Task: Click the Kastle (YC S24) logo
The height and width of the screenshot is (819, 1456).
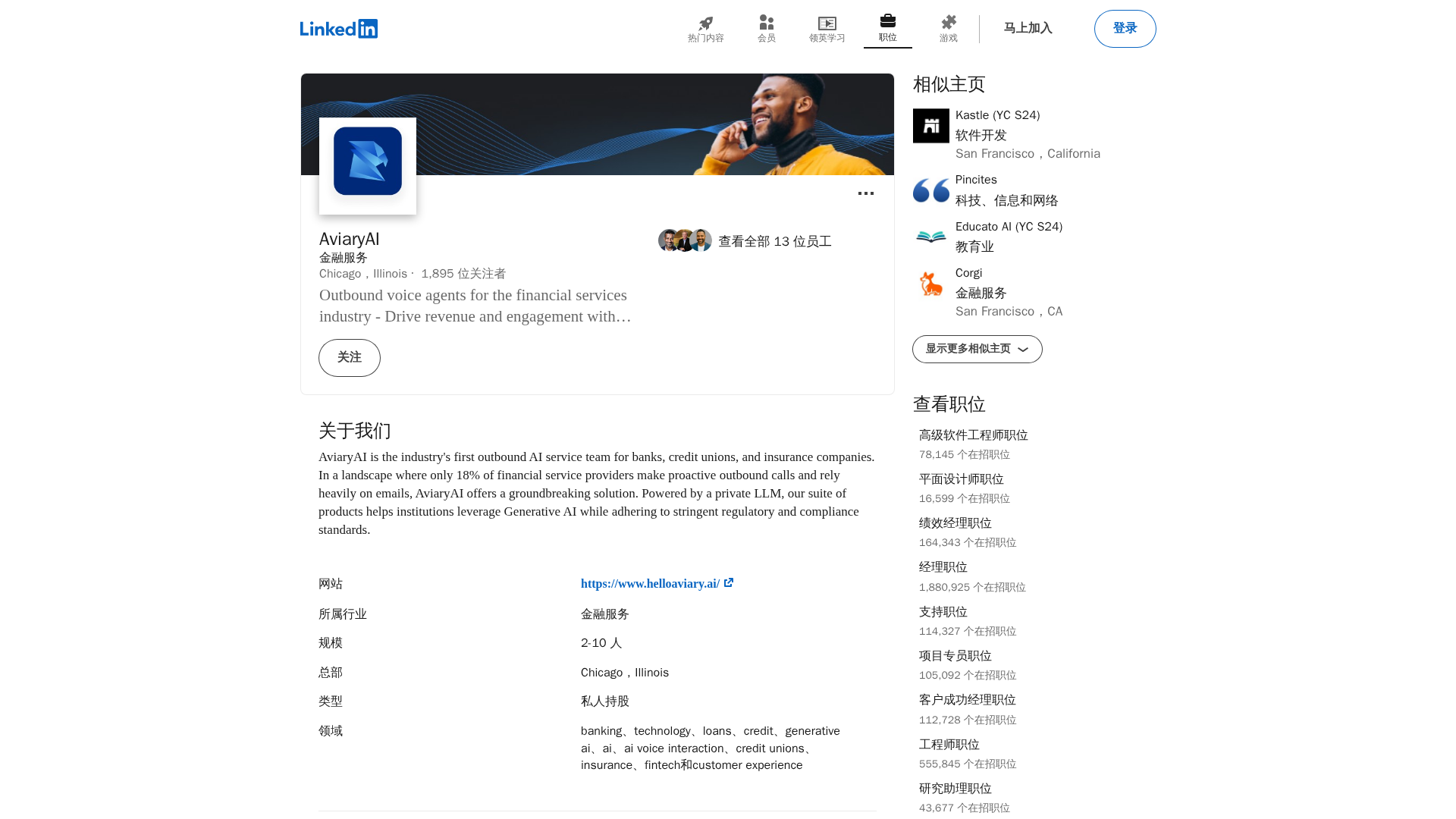Action: coord(930,126)
